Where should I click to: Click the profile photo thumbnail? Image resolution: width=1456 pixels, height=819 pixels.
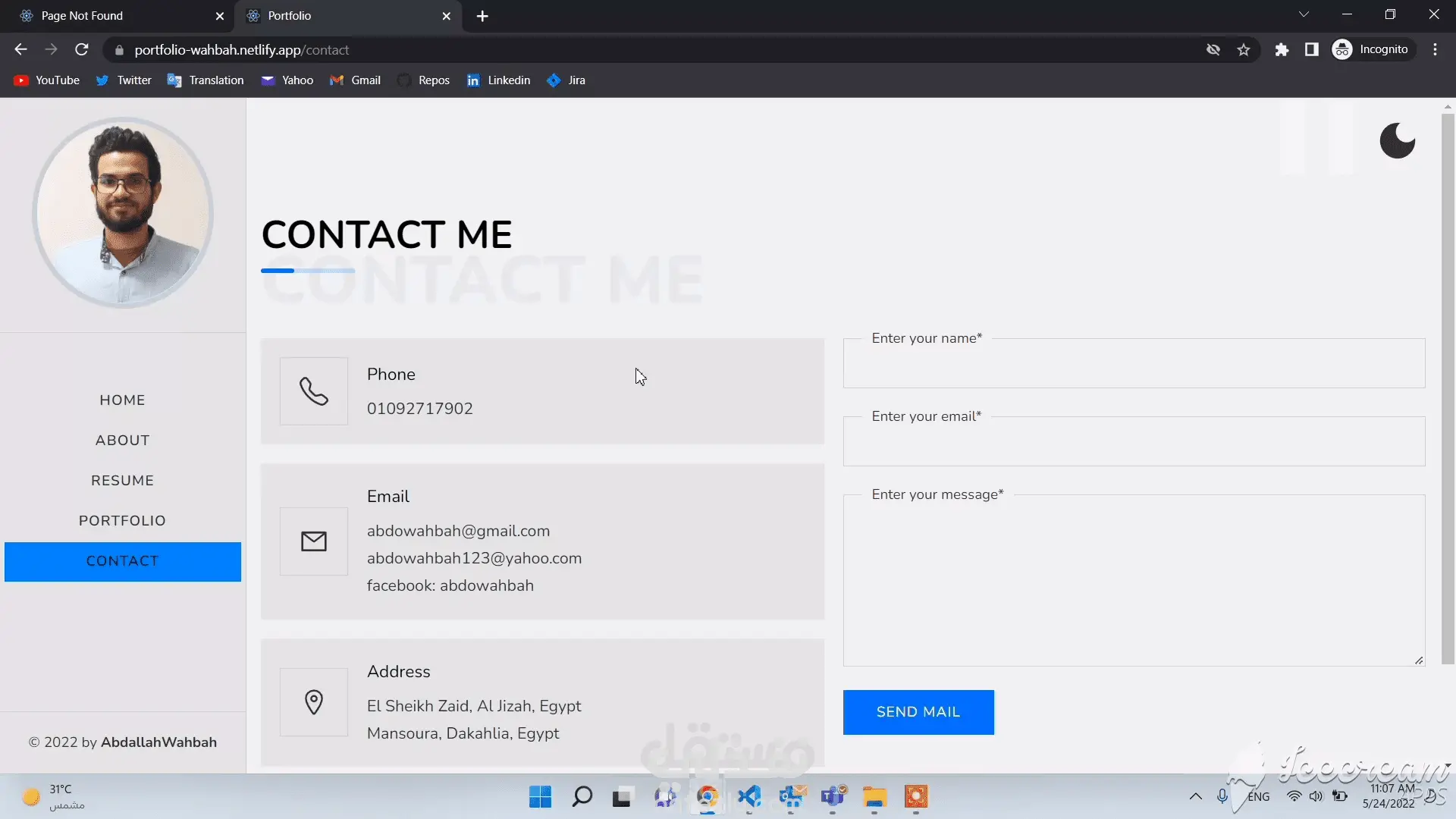pyautogui.click(x=123, y=213)
